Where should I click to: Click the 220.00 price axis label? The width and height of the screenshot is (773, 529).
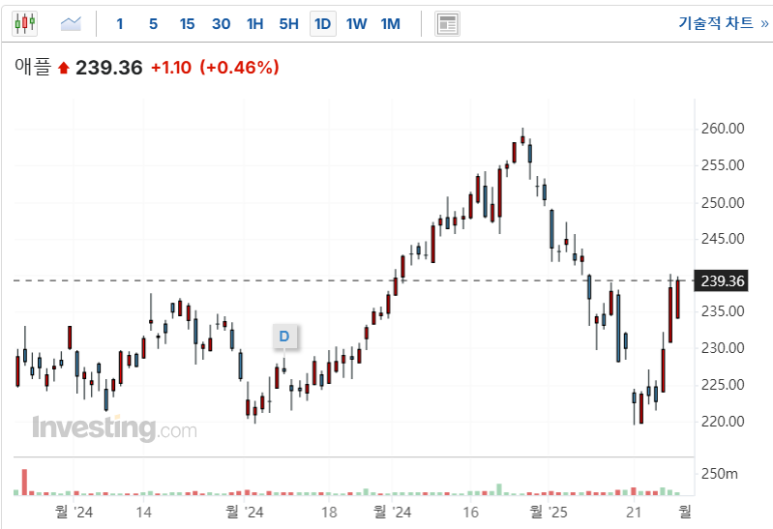[x=722, y=422]
